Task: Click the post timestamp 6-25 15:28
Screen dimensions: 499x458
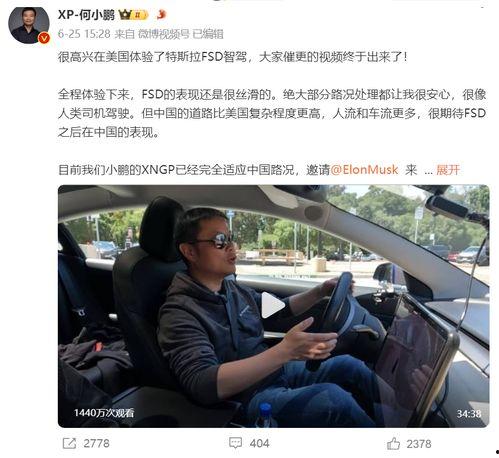Action: [x=84, y=34]
